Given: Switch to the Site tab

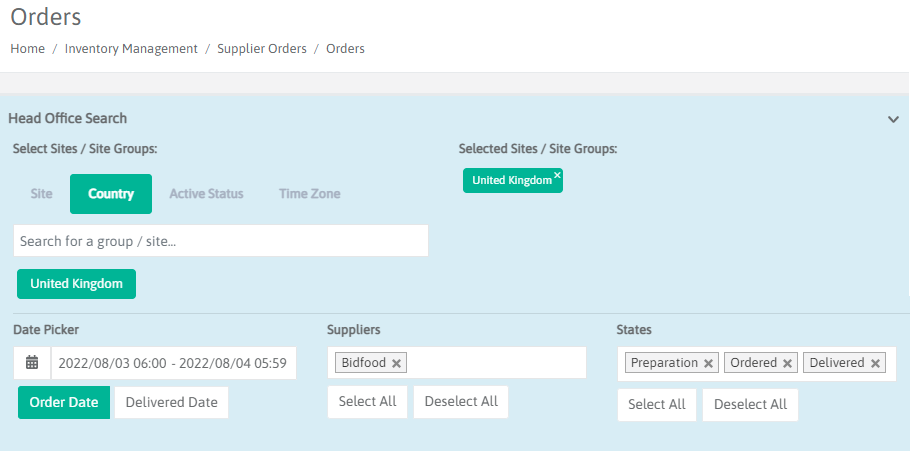Looking at the screenshot, I should click(41, 194).
